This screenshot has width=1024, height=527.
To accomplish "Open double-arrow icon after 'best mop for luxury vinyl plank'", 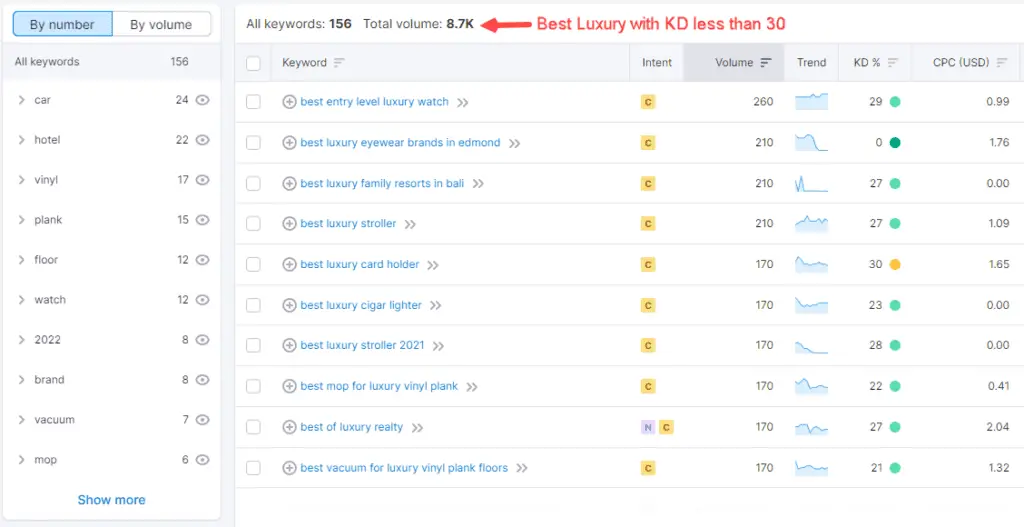I will (472, 387).
